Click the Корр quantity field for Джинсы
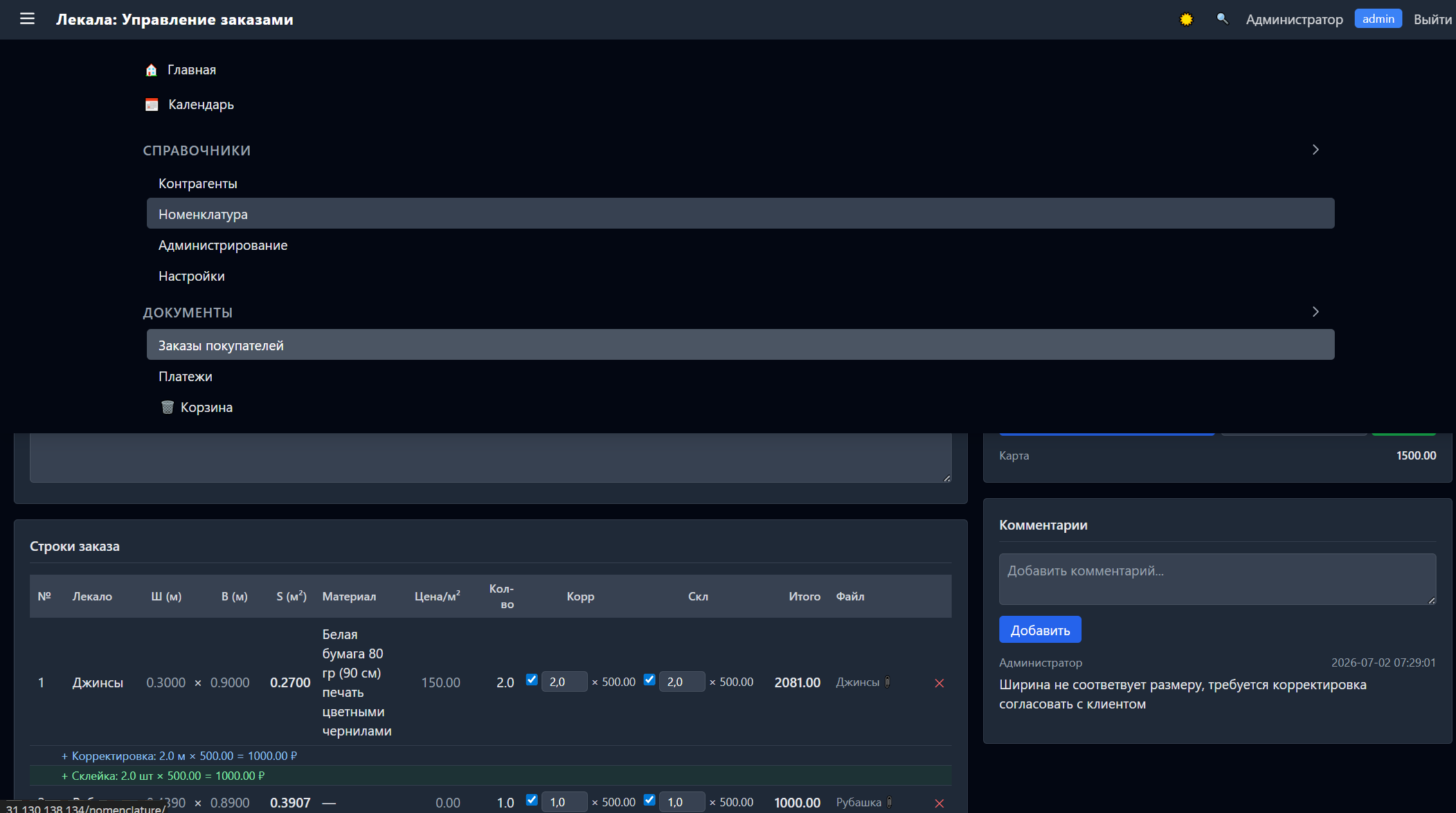The height and width of the screenshot is (813, 1456). [564, 682]
